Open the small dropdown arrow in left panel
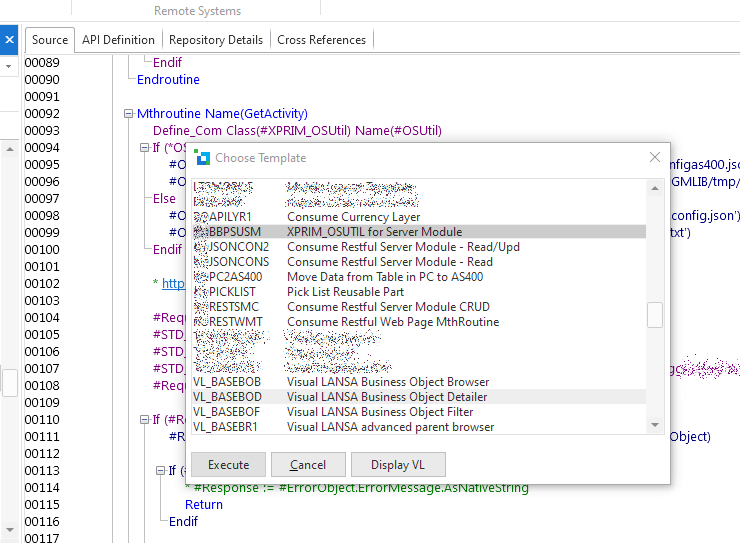The image size is (740, 543). (10, 66)
